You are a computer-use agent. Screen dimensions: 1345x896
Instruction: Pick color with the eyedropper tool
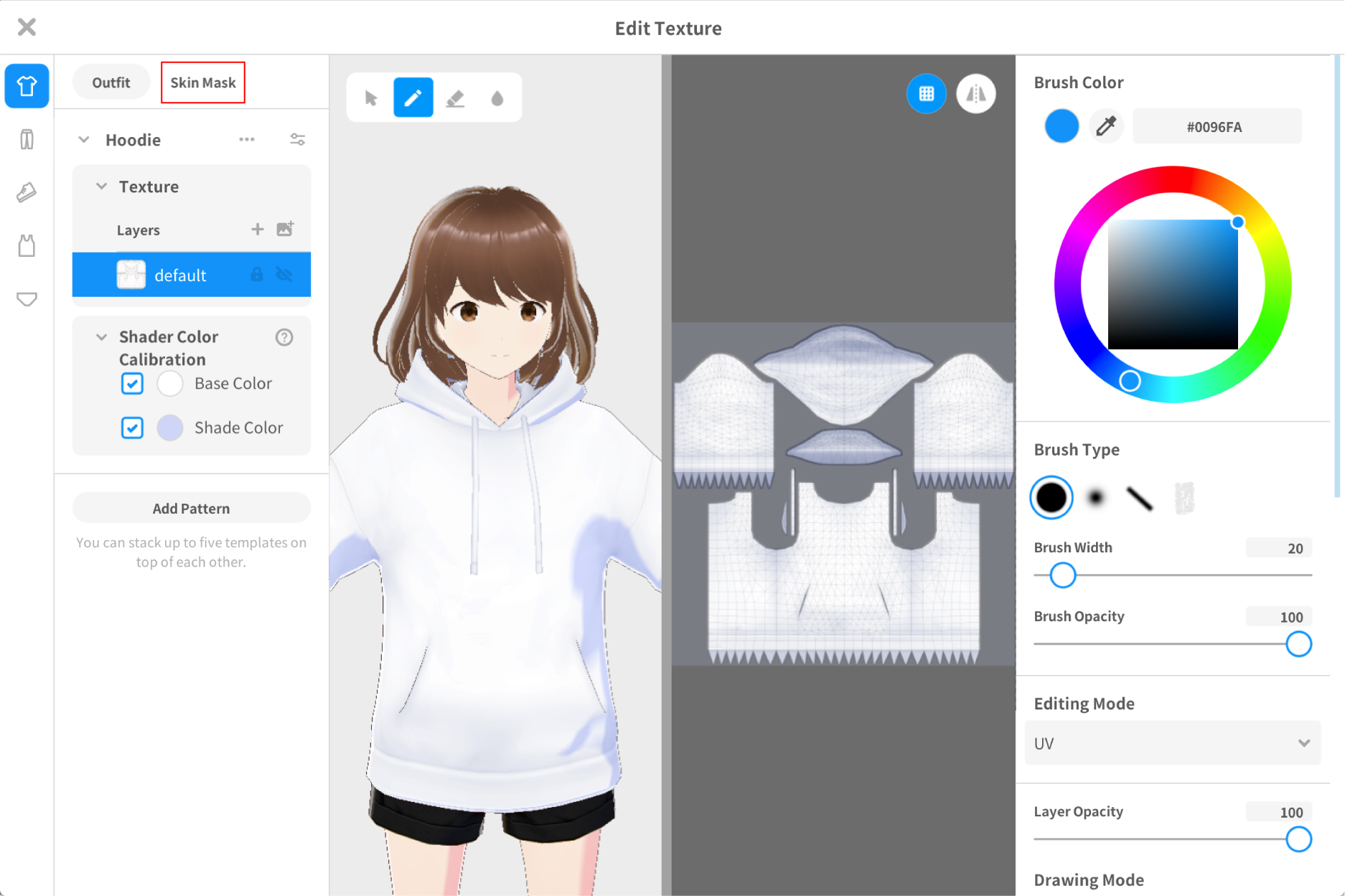point(1105,126)
